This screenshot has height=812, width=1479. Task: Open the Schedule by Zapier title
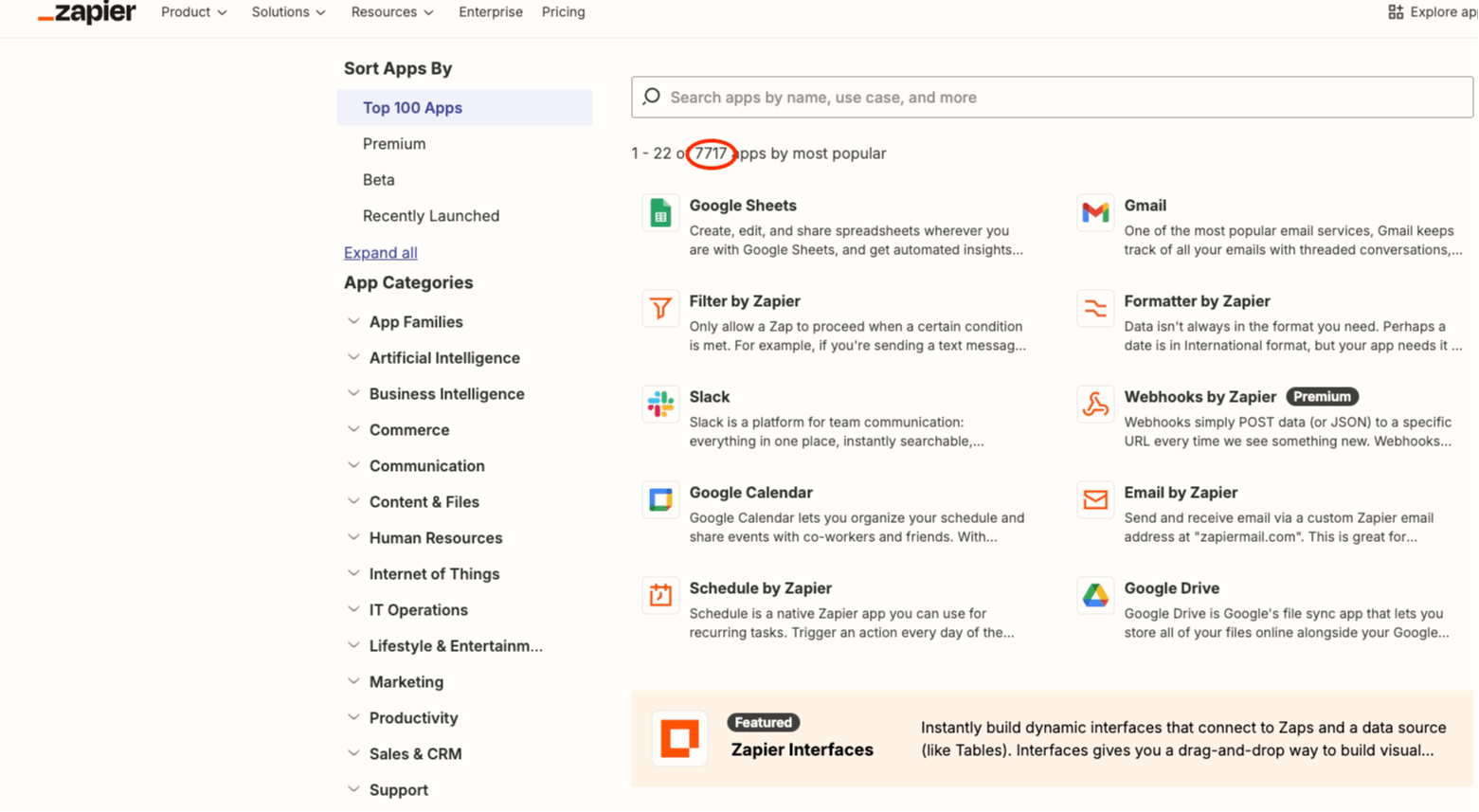(761, 588)
